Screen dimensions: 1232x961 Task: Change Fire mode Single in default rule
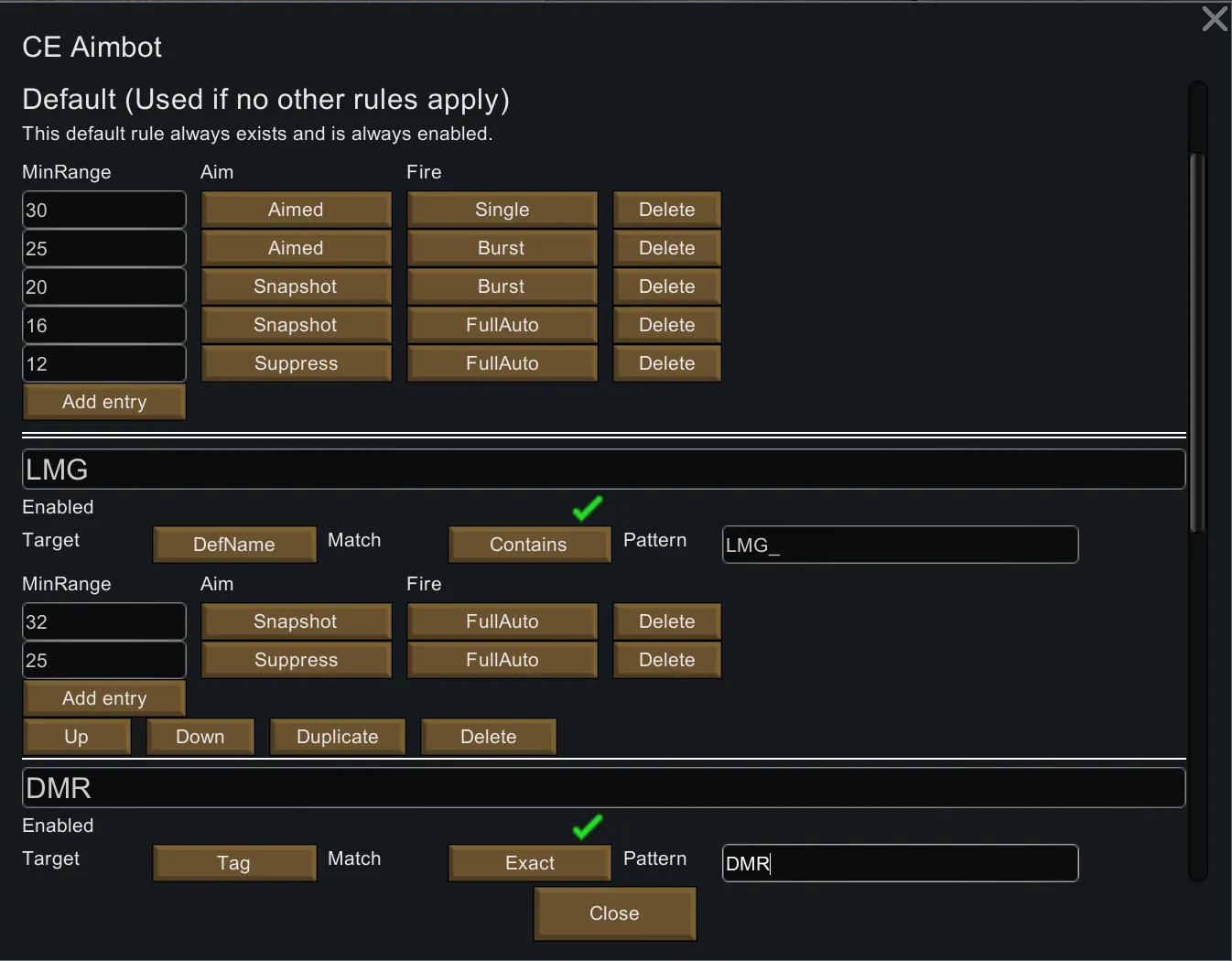[502, 210]
